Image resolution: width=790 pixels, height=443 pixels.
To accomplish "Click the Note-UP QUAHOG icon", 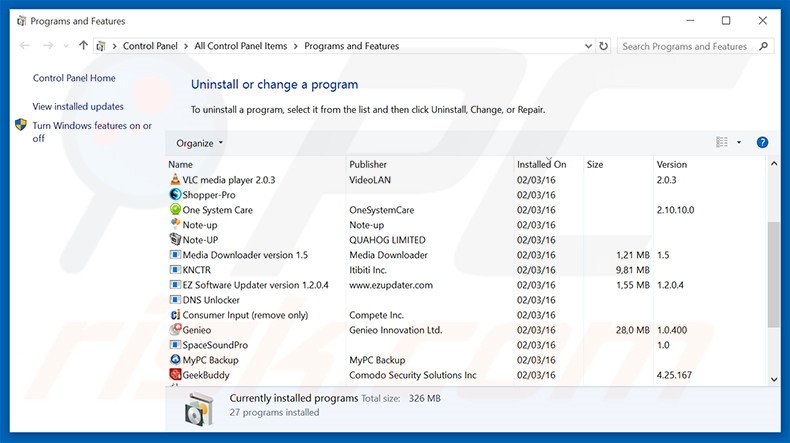I will pos(175,239).
